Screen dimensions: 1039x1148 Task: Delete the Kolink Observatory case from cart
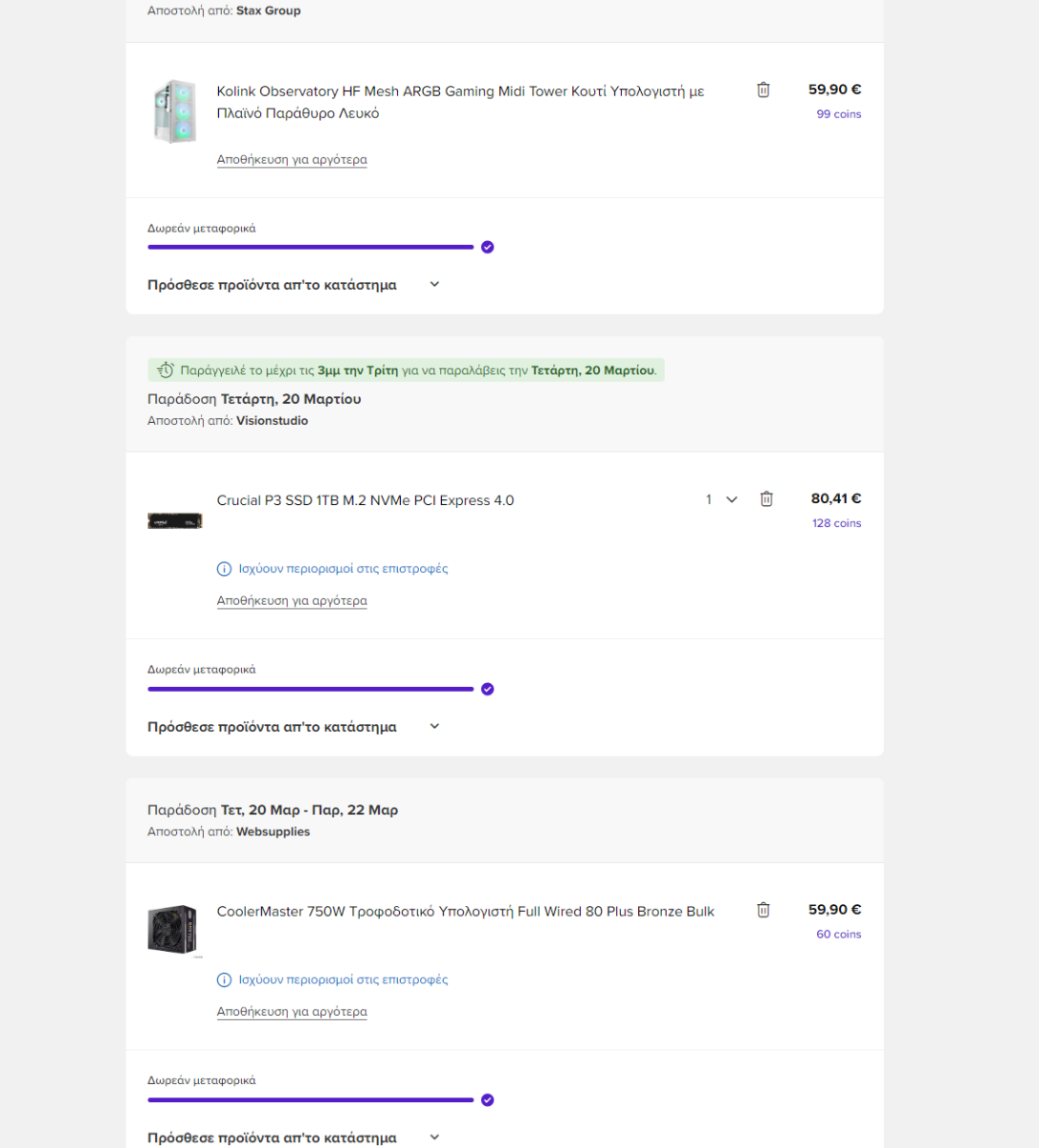pos(763,90)
